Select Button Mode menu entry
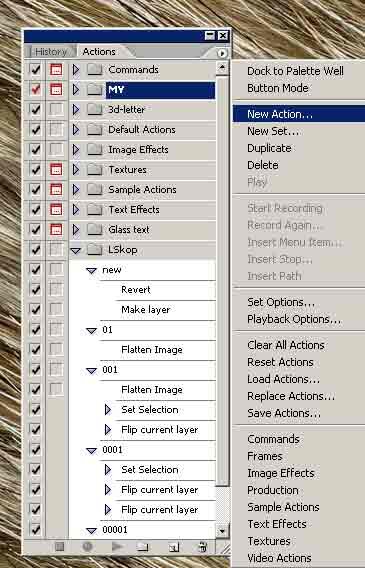The height and width of the screenshot is (568, 365). click(299, 88)
